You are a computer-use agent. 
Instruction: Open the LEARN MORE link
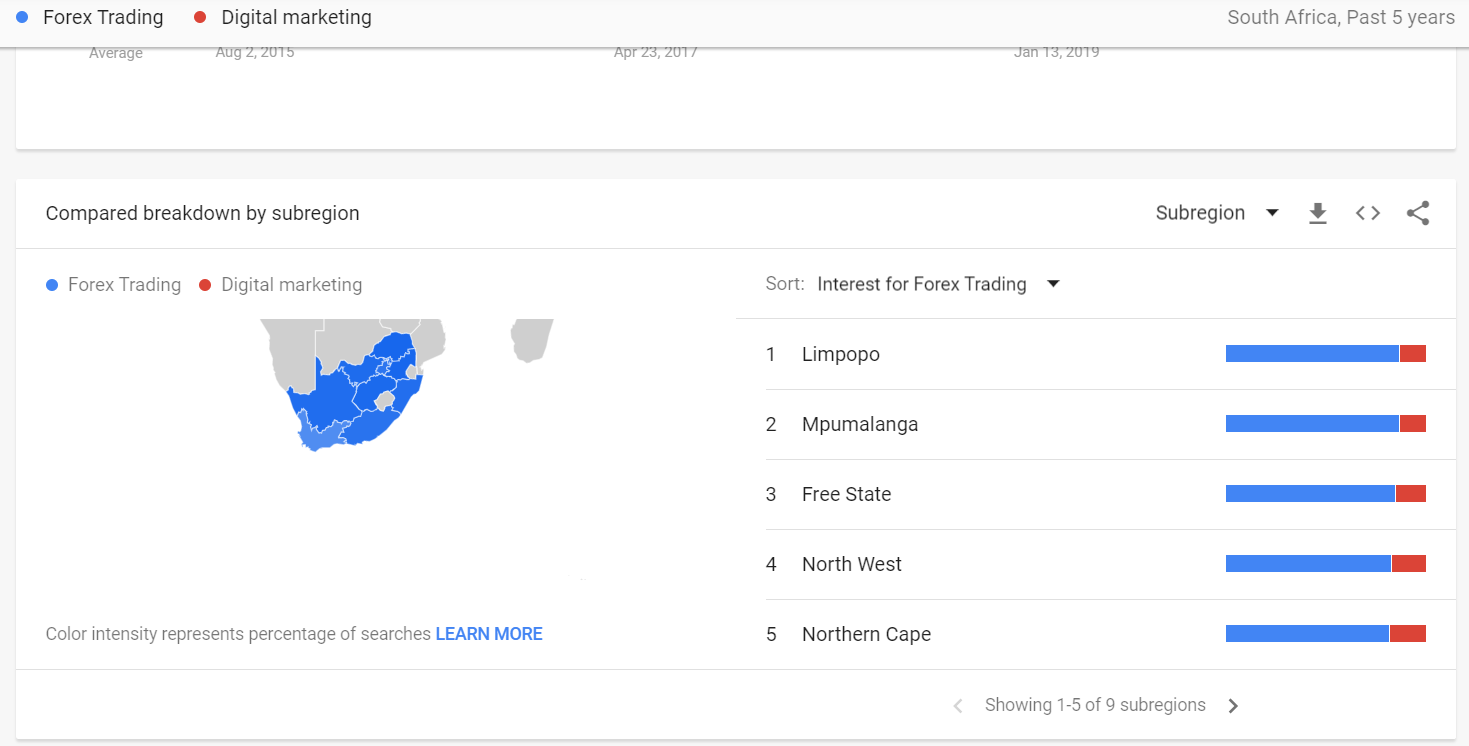[489, 634]
